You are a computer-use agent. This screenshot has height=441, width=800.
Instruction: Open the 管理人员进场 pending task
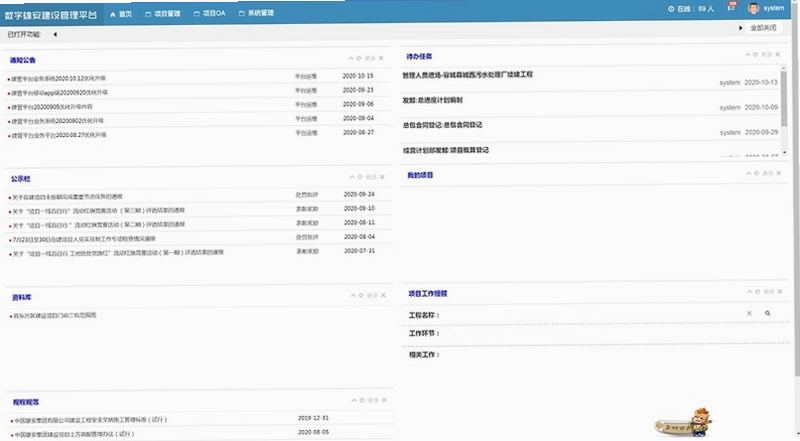coord(467,75)
